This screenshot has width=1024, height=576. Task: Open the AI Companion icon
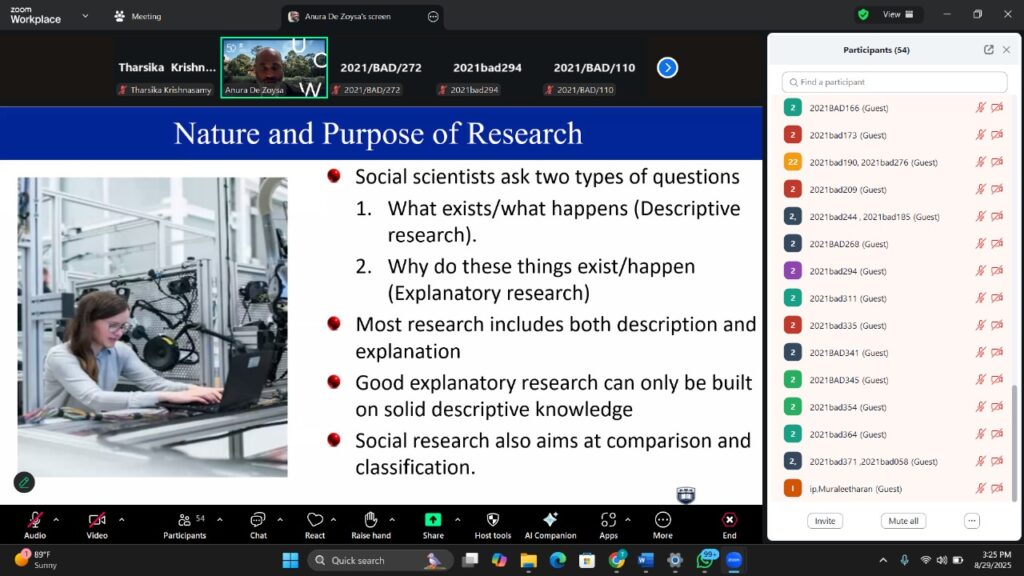tap(550, 520)
